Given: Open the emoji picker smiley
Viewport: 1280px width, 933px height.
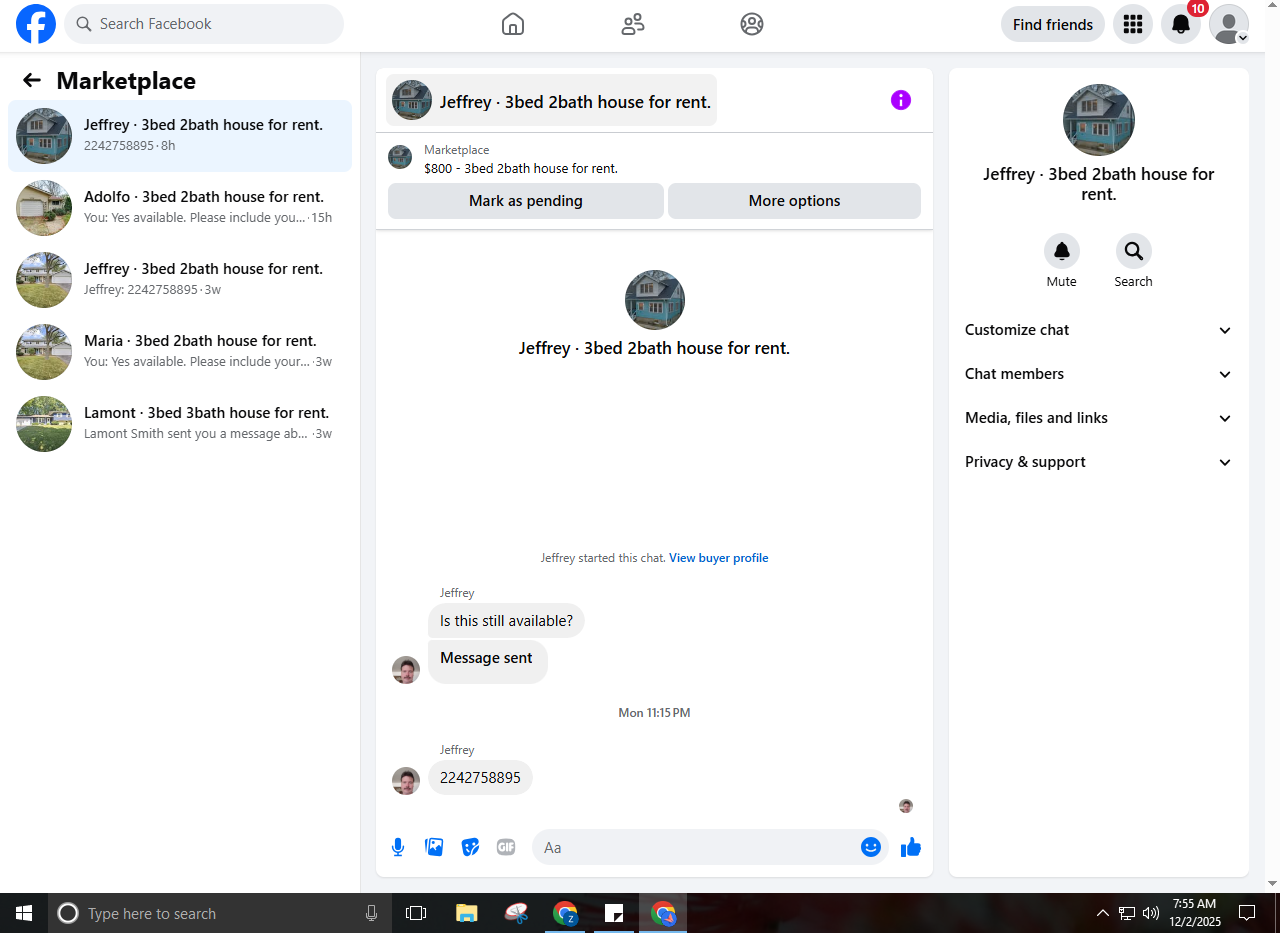Looking at the screenshot, I should click(x=871, y=847).
